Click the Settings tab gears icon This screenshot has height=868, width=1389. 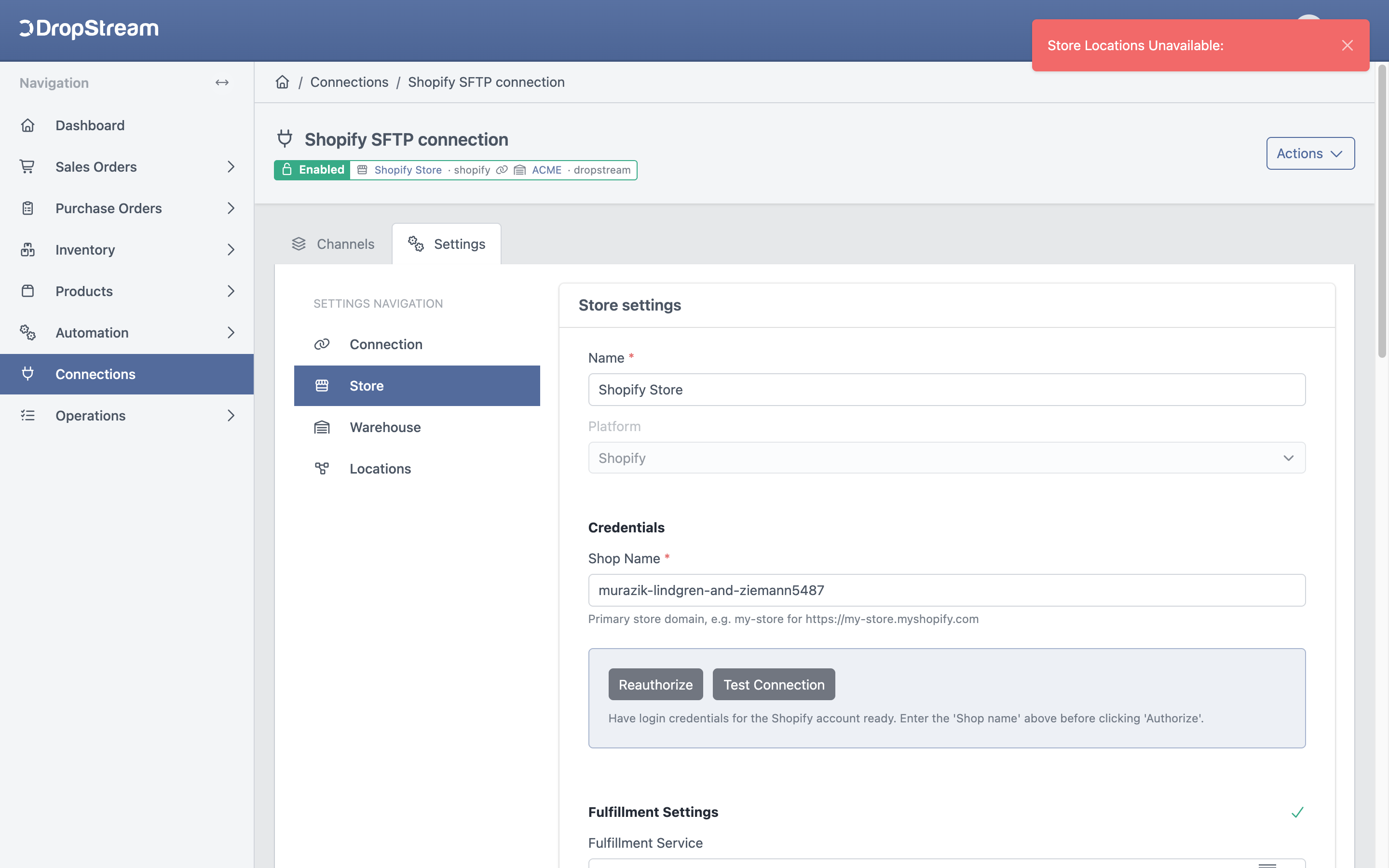[416, 244]
